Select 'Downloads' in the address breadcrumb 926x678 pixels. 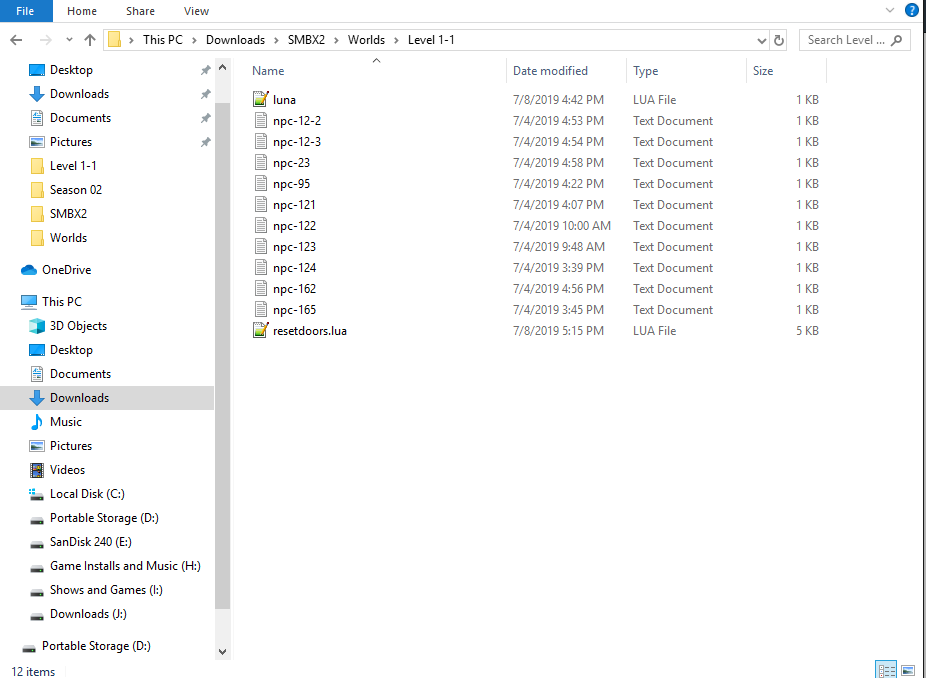(235, 40)
